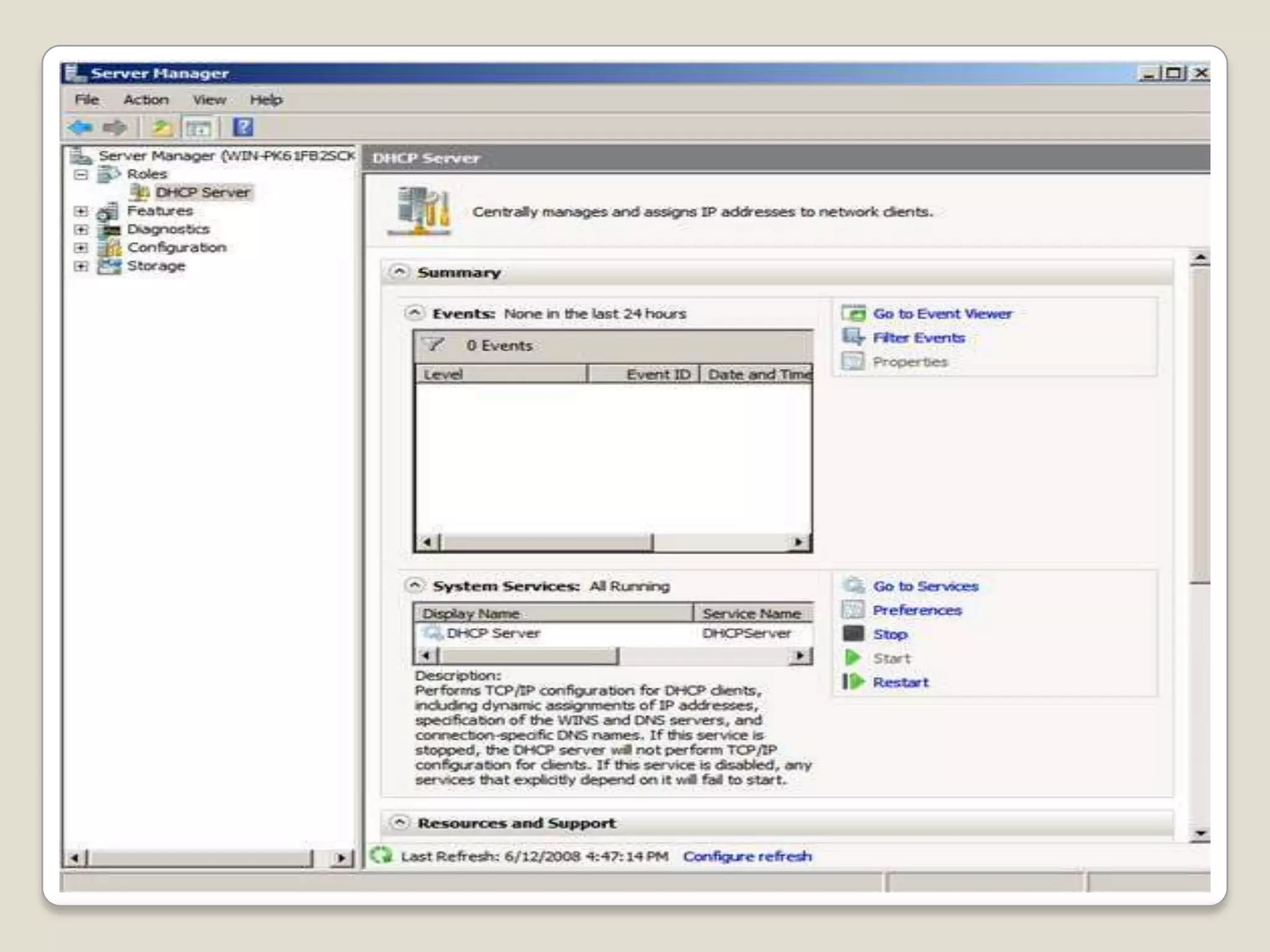Viewport: 1270px width, 952px height.
Task: Collapse the Roles tree node
Action: (x=81, y=174)
